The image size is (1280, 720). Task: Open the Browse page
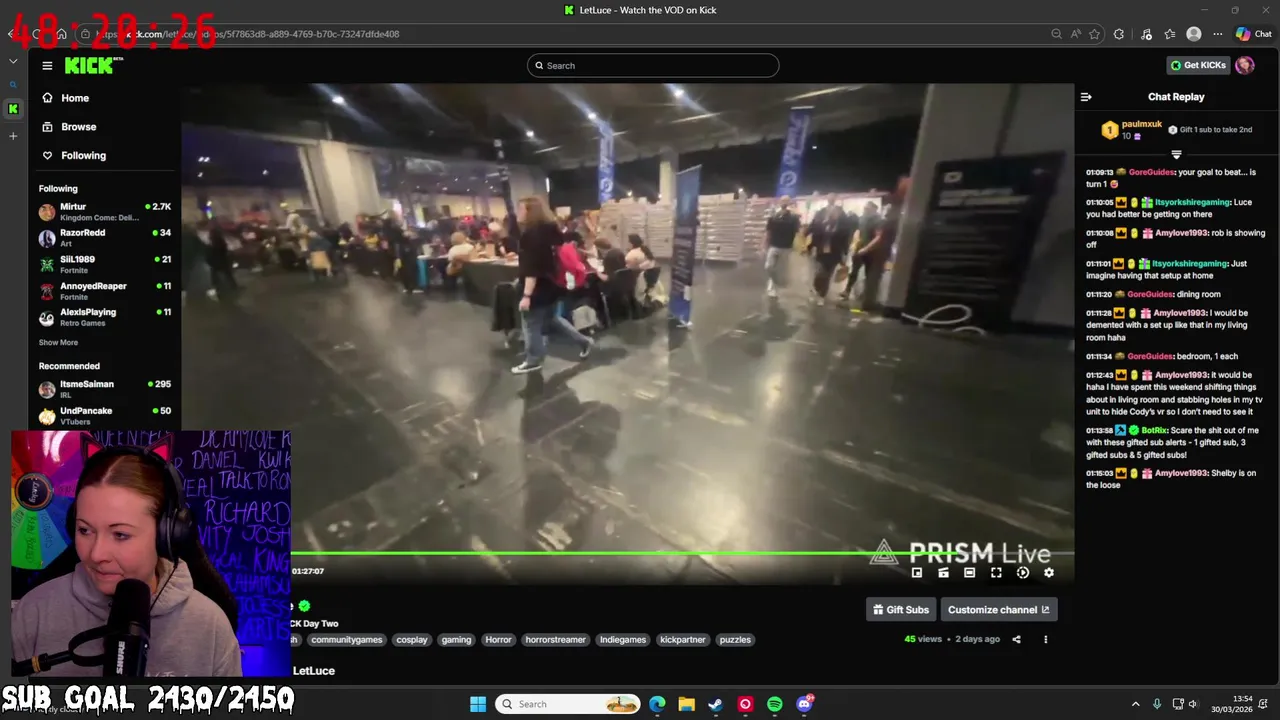point(69,127)
